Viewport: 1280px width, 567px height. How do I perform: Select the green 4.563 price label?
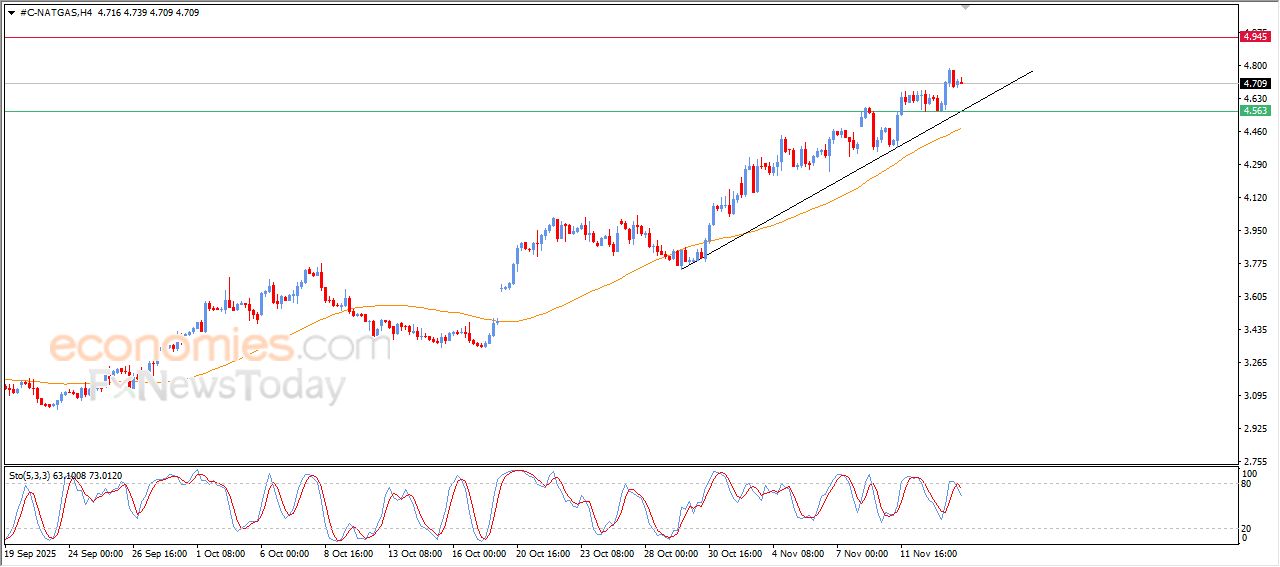coord(1254,111)
